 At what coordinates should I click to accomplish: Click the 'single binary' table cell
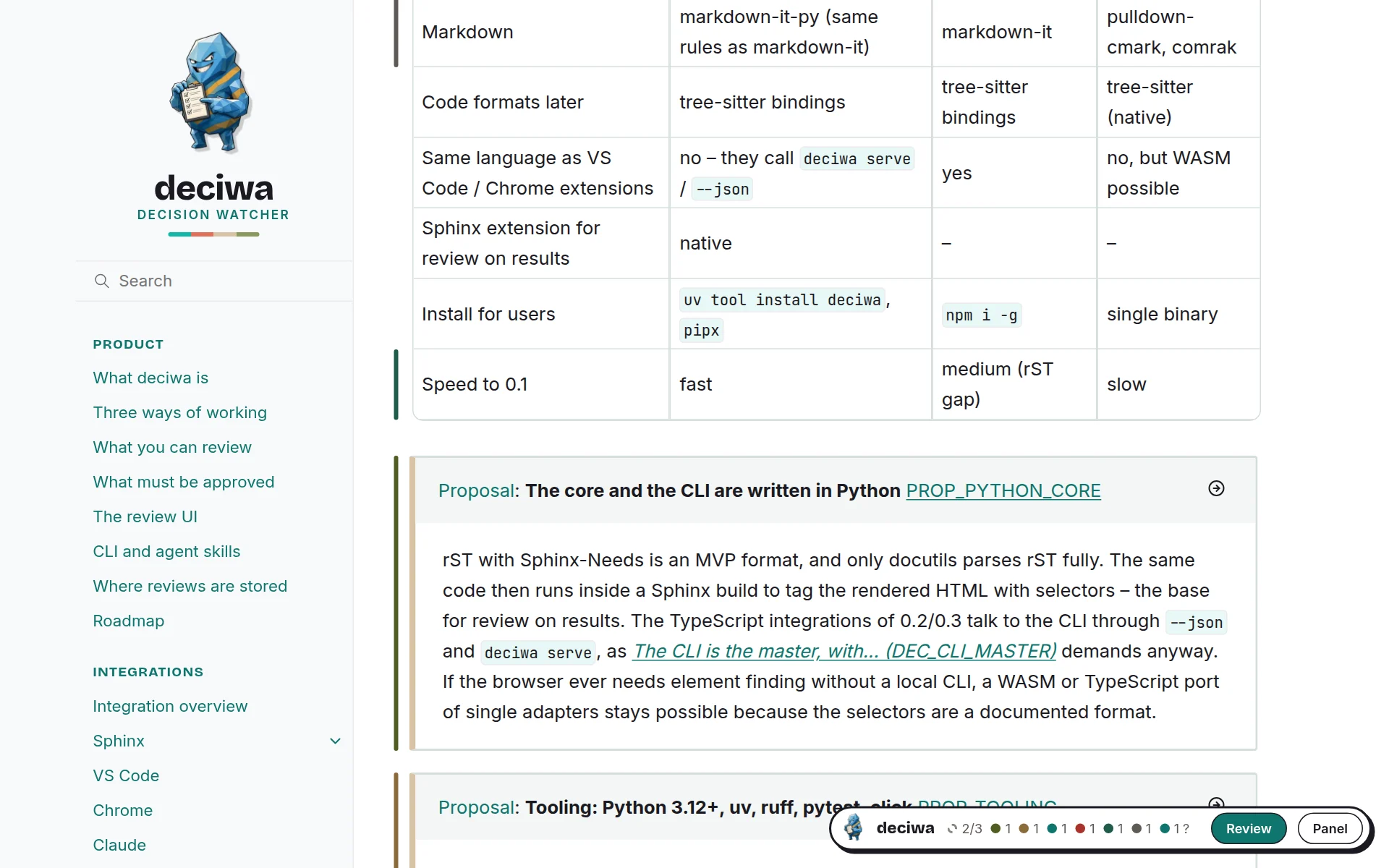1178,314
